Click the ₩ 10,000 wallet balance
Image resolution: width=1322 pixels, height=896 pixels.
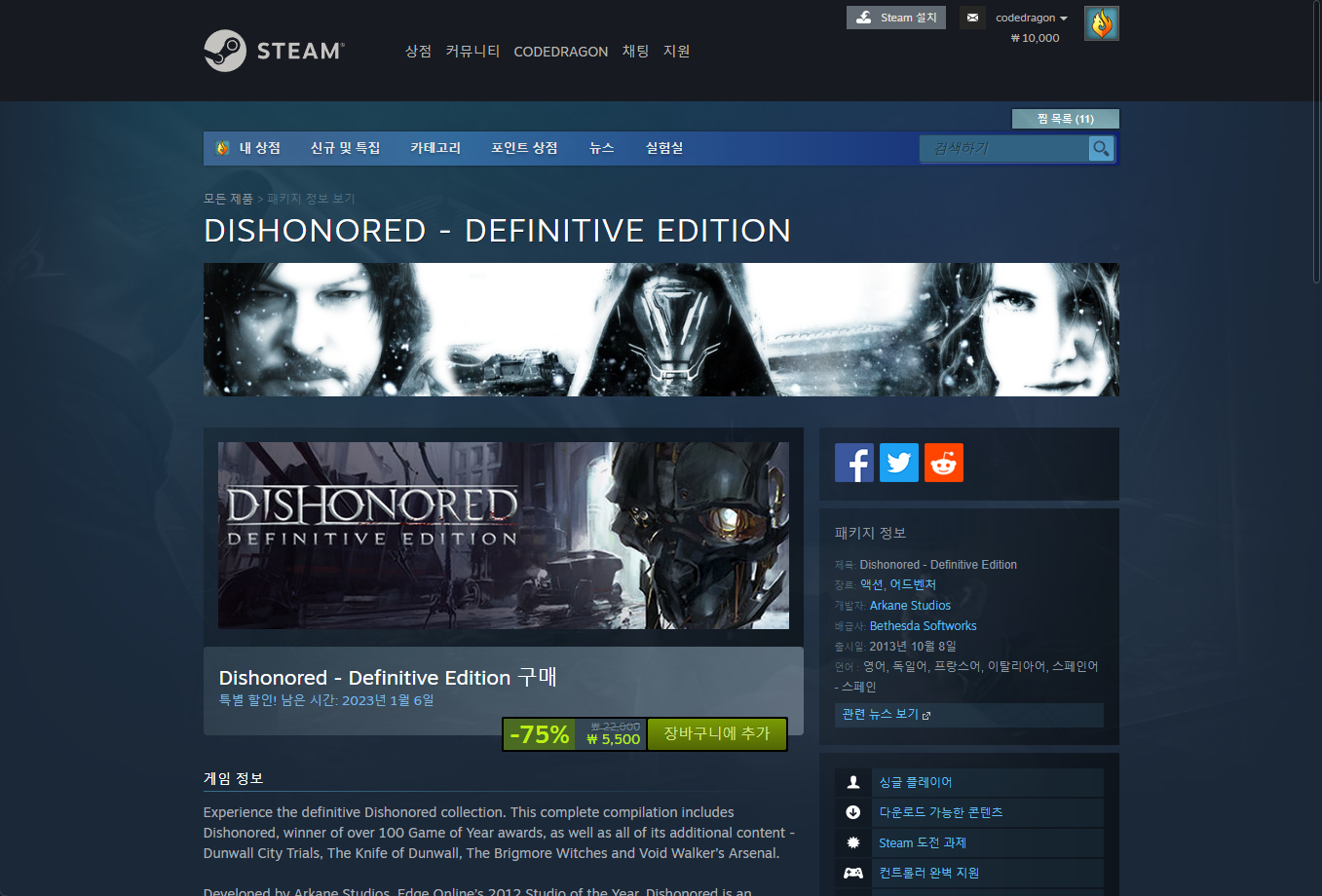click(1035, 38)
